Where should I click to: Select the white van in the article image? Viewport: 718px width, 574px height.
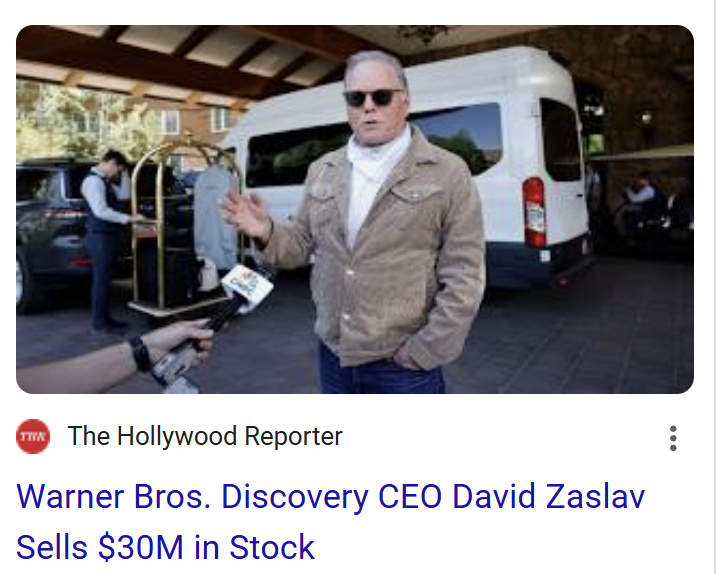[x=458, y=165]
